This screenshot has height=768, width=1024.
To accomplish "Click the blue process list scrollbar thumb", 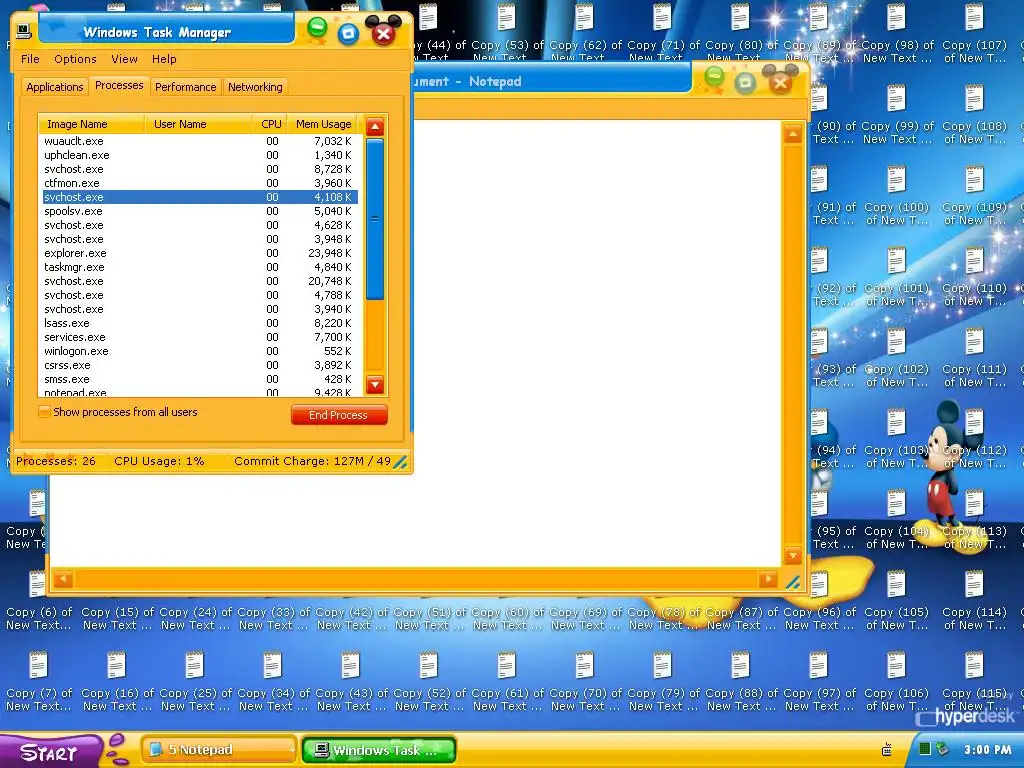I will [x=375, y=219].
